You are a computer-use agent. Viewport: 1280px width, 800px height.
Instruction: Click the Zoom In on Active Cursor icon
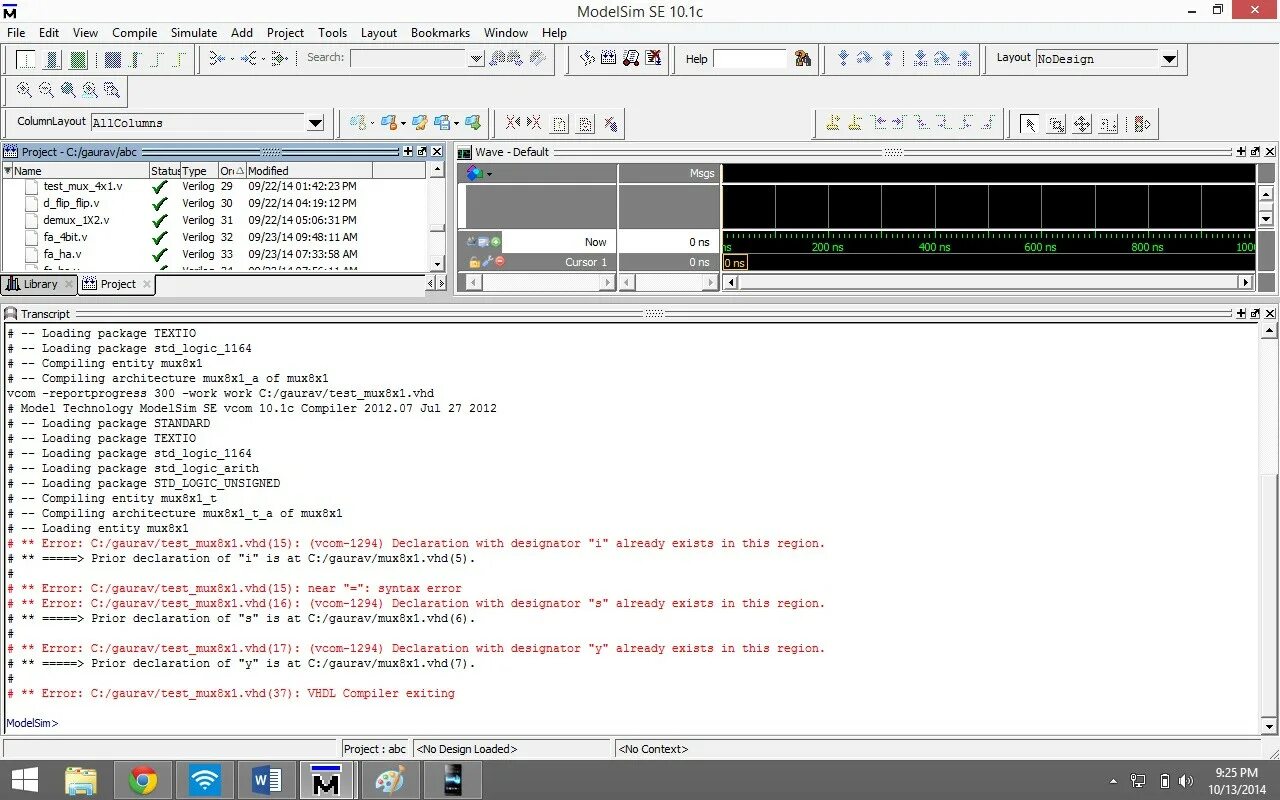click(x=90, y=90)
